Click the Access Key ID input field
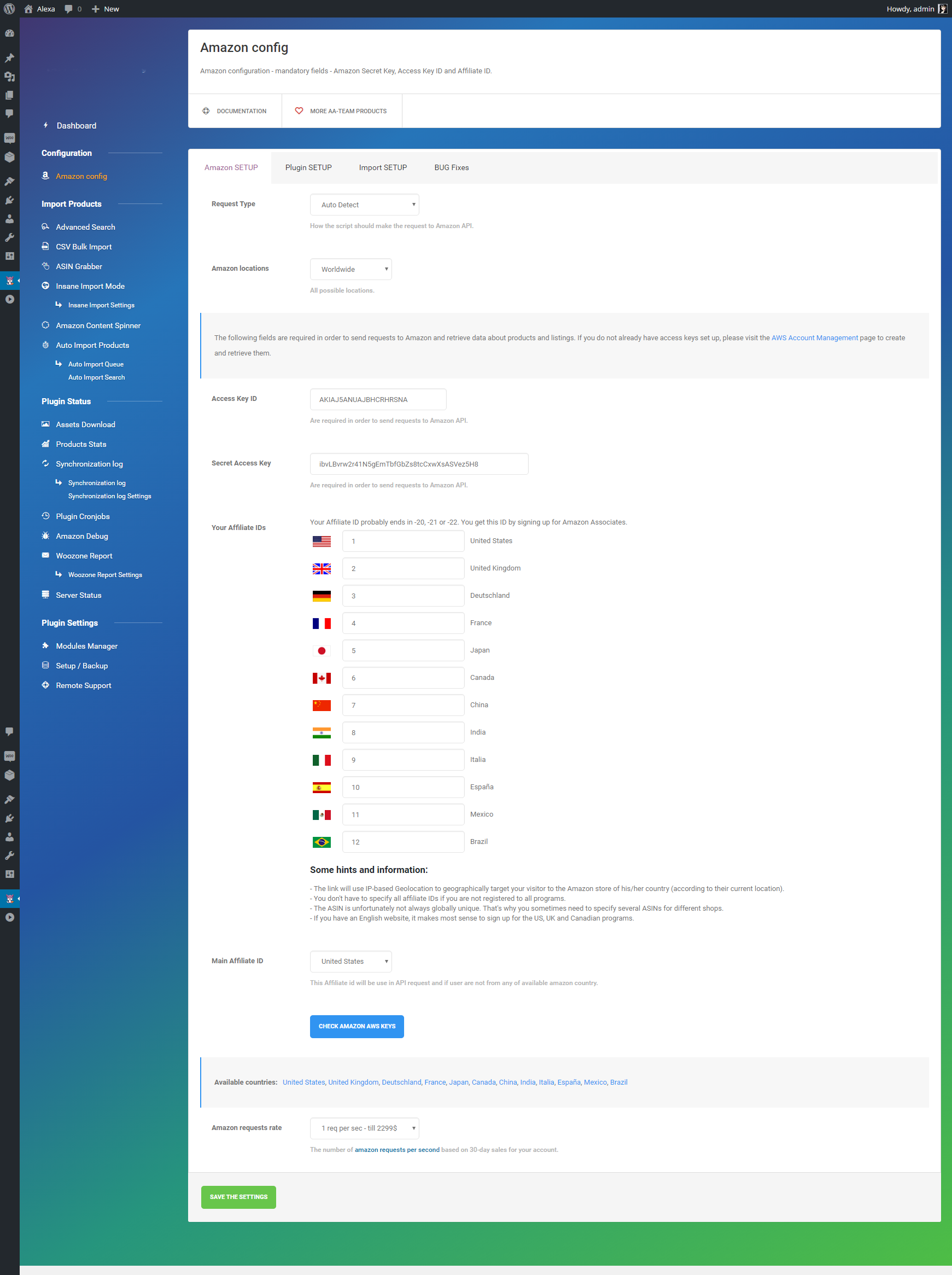Screen dimensions: 952x1275 [x=378, y=399]
